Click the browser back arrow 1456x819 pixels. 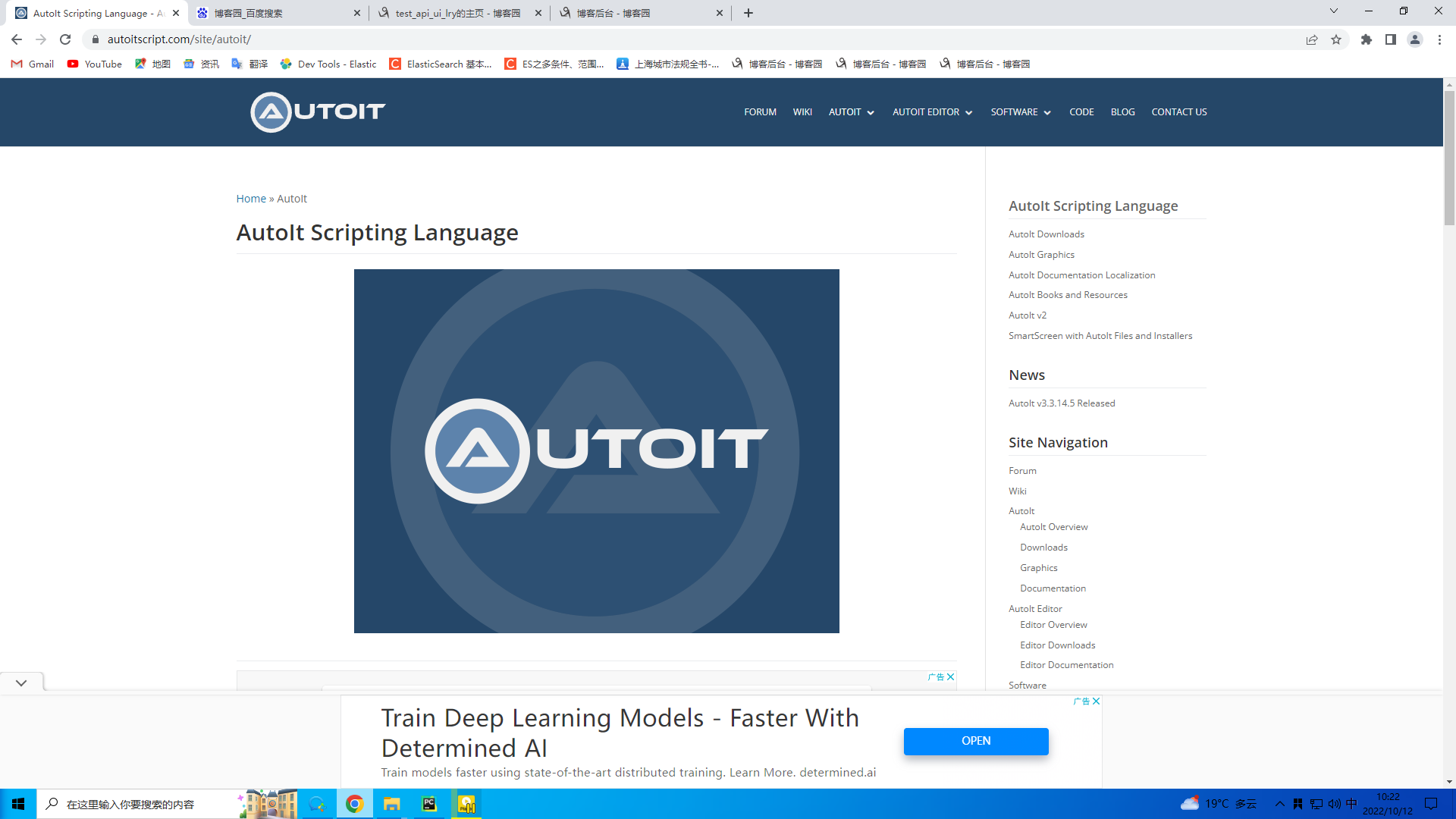[17, 39]
